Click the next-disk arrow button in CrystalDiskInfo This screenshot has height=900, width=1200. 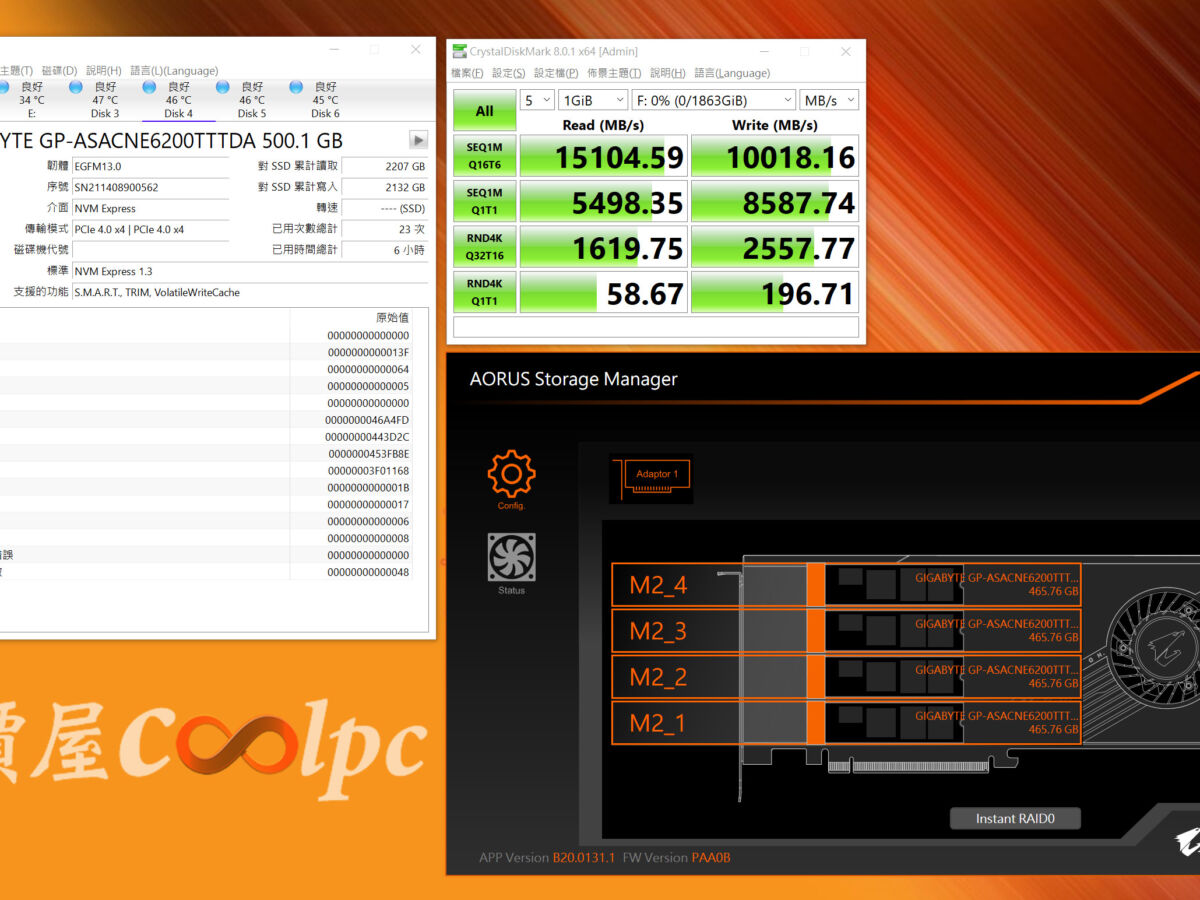[x=418, y=140]
